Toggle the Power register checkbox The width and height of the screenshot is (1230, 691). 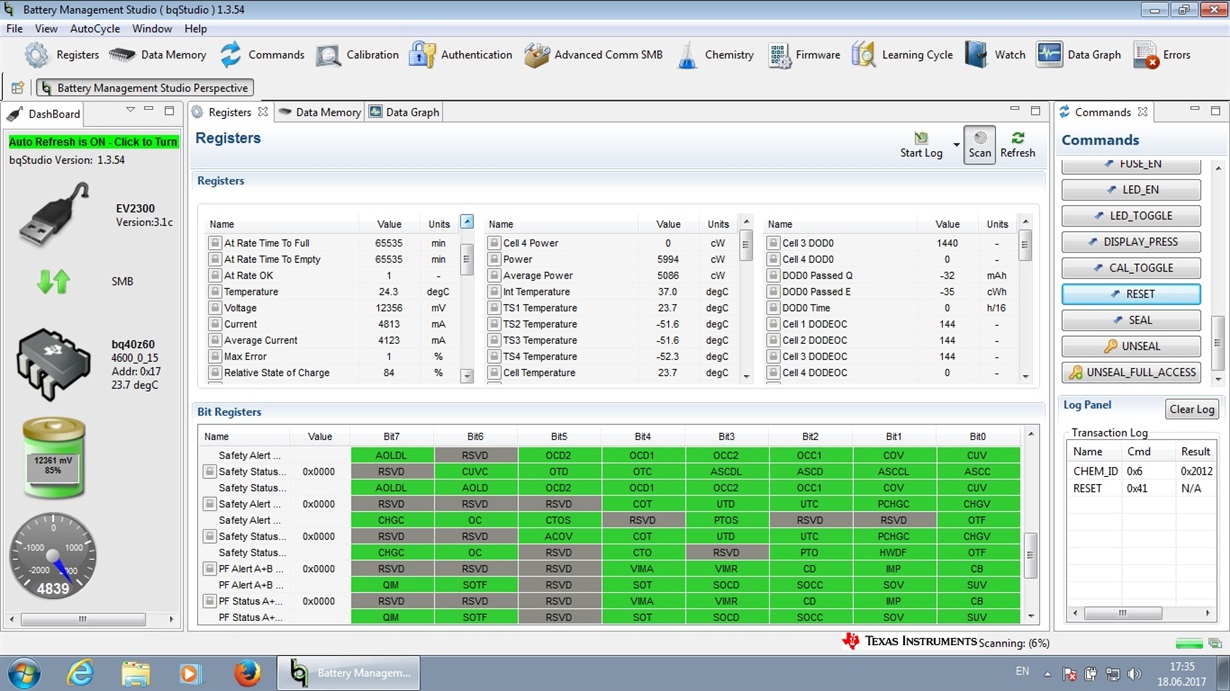point(494,259)
